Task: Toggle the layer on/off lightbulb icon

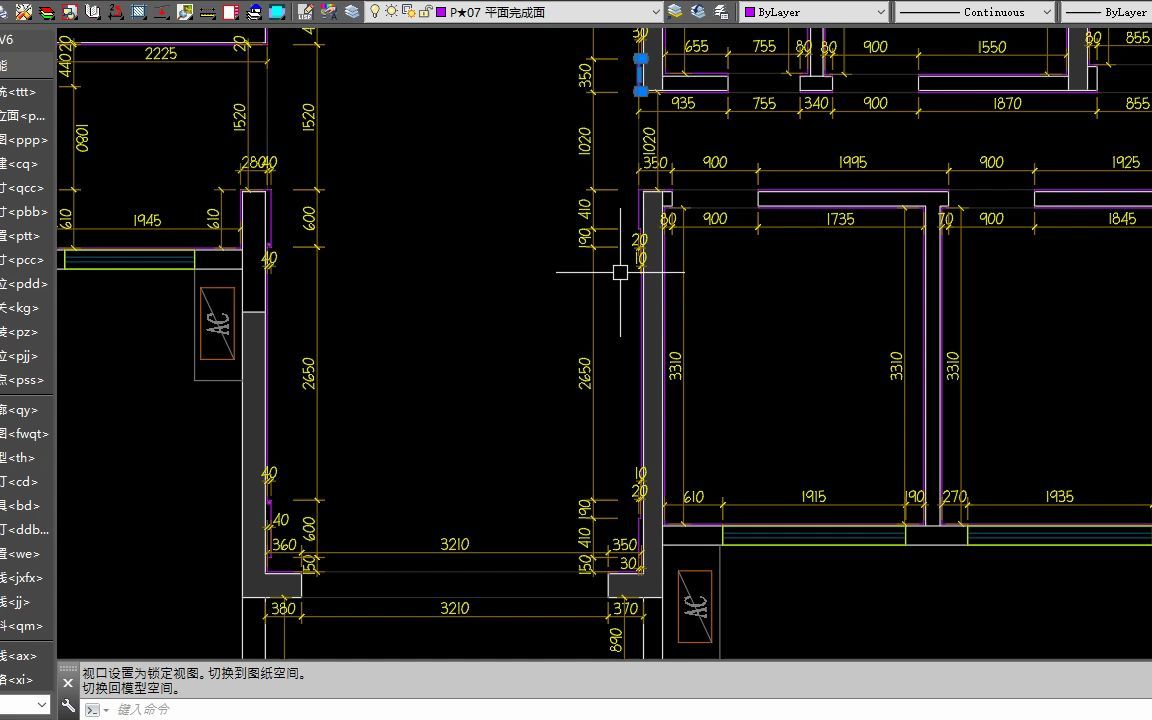Action: [x=375, y=12]
